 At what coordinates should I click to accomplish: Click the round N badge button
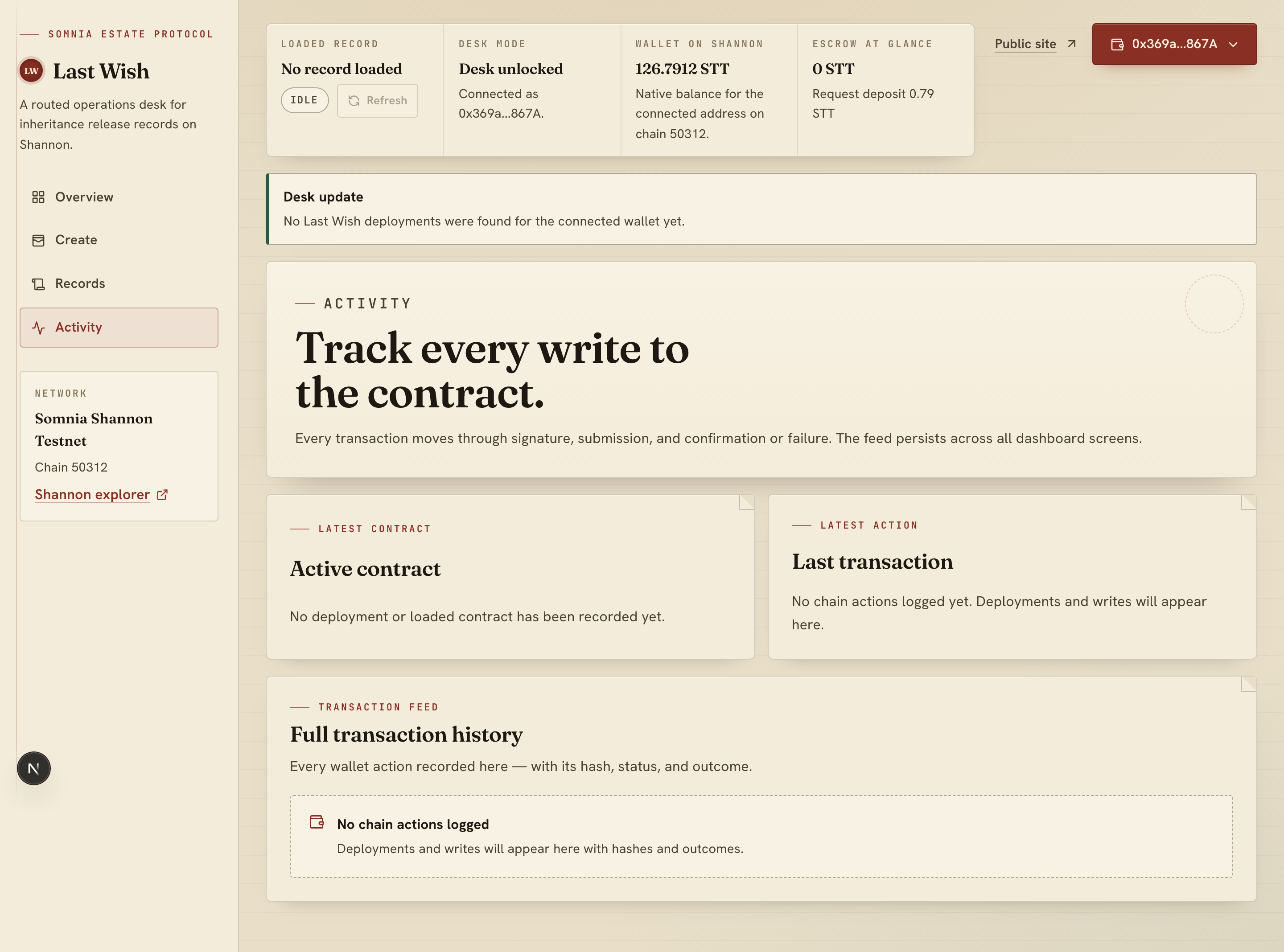[33, 768]
